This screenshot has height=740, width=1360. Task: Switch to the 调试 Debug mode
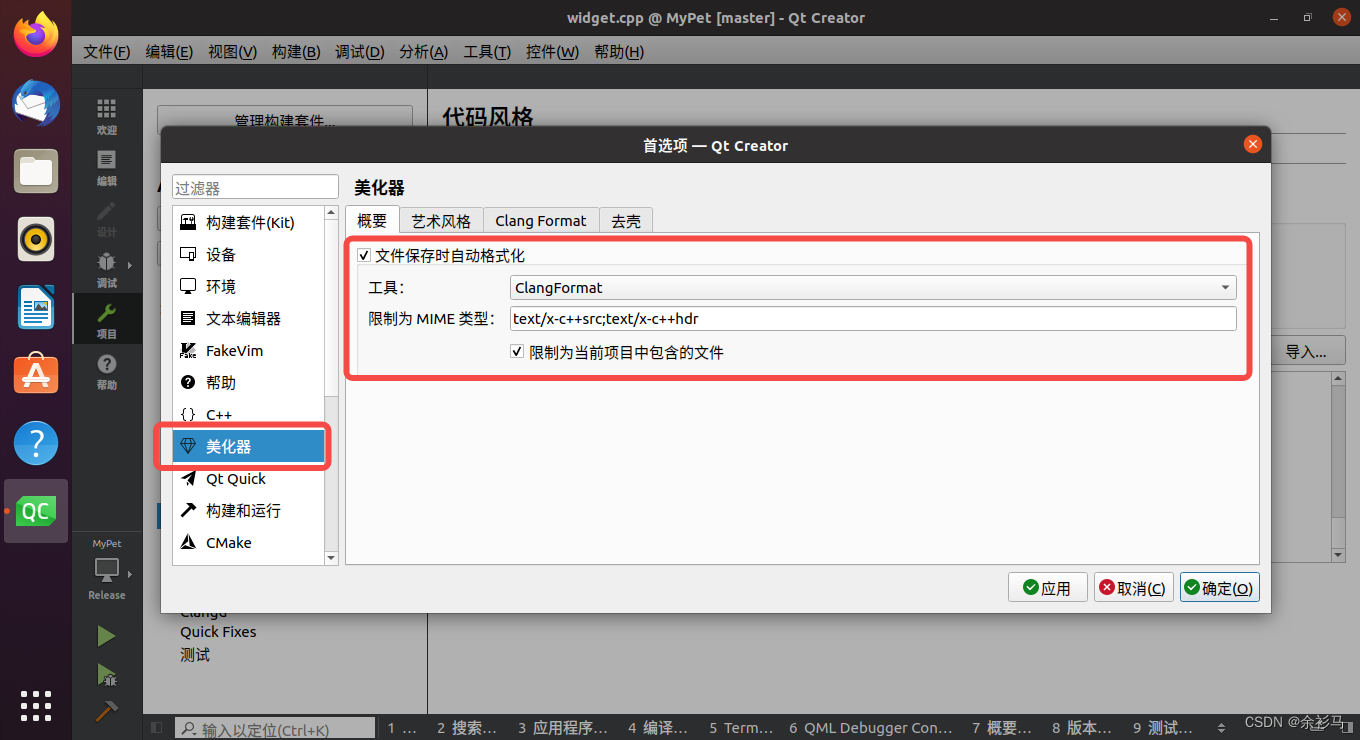(x=107, y=270)
